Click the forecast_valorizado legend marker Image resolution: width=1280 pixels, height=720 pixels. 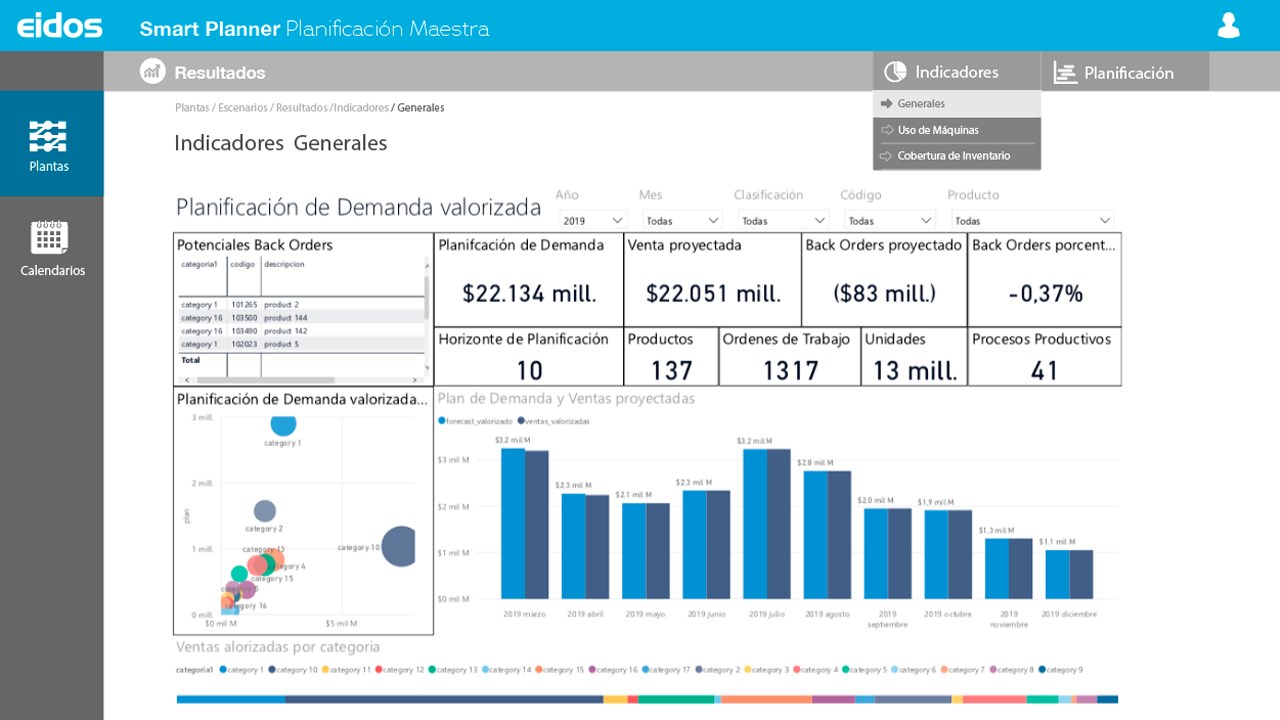442,422
